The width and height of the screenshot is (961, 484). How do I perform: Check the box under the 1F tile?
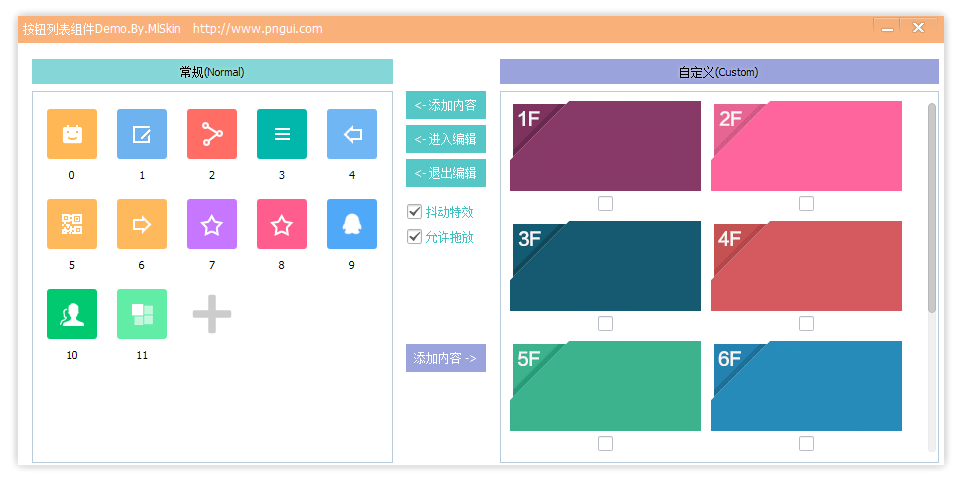[605, 204]
